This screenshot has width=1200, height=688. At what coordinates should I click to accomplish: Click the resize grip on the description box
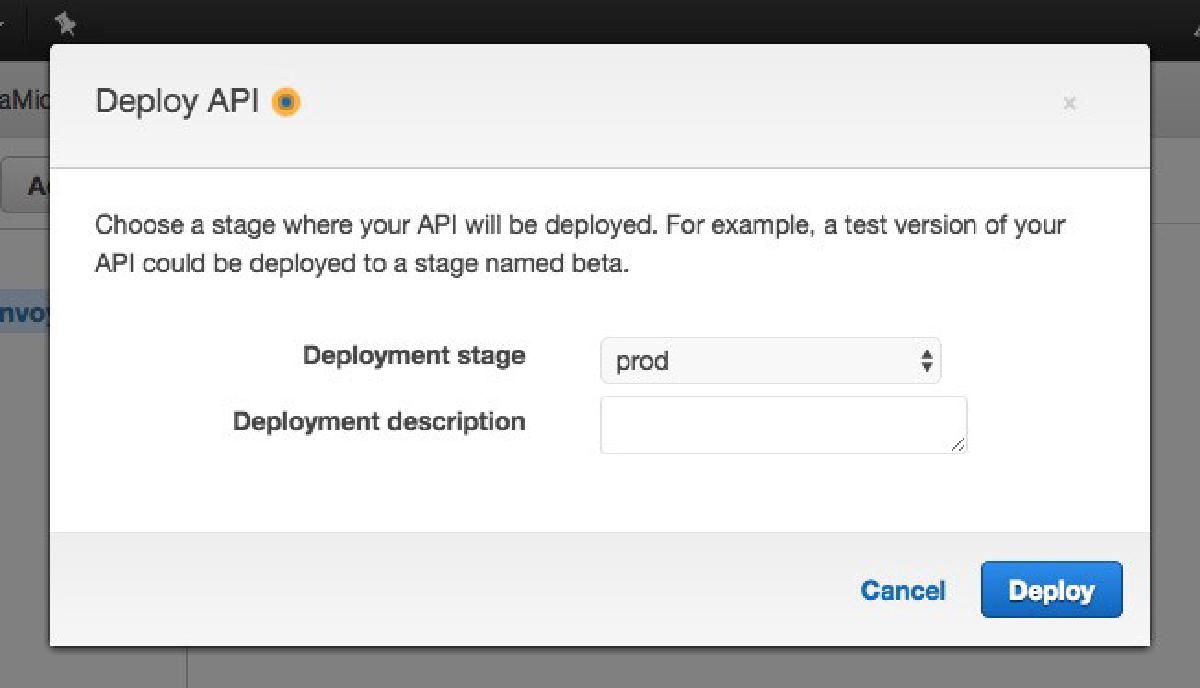960,445
